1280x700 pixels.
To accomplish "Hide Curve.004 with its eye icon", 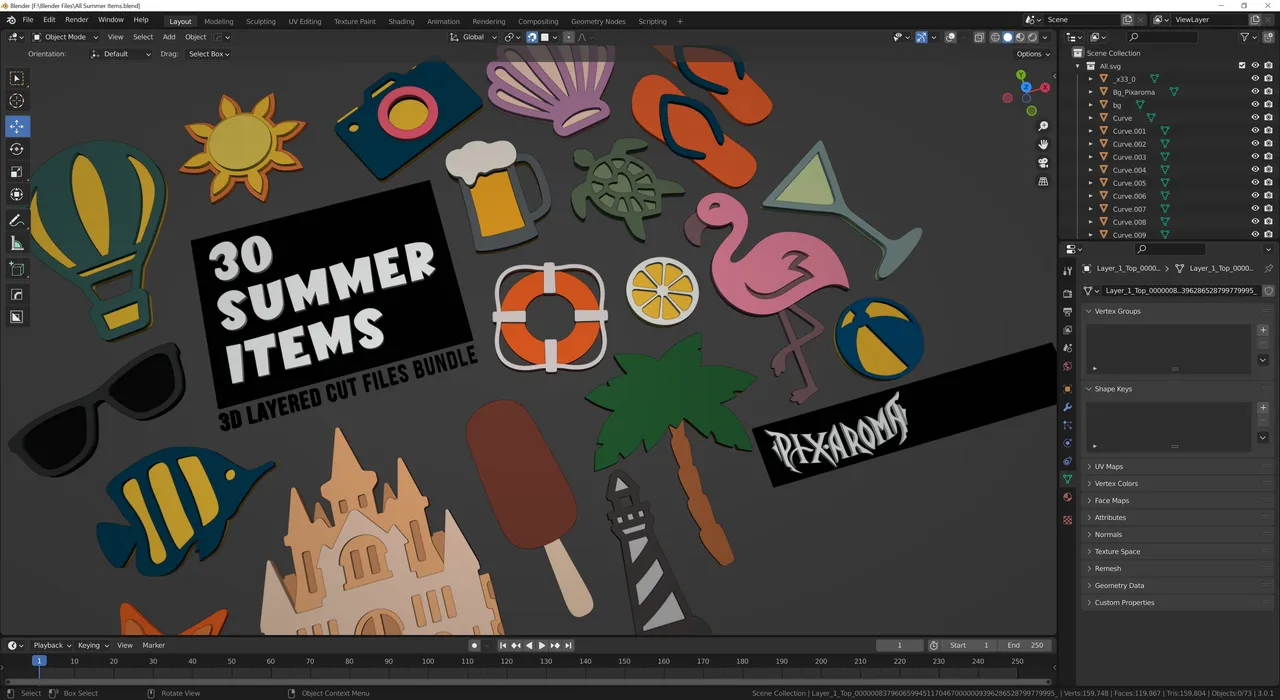I will [x=1255, y=170].
